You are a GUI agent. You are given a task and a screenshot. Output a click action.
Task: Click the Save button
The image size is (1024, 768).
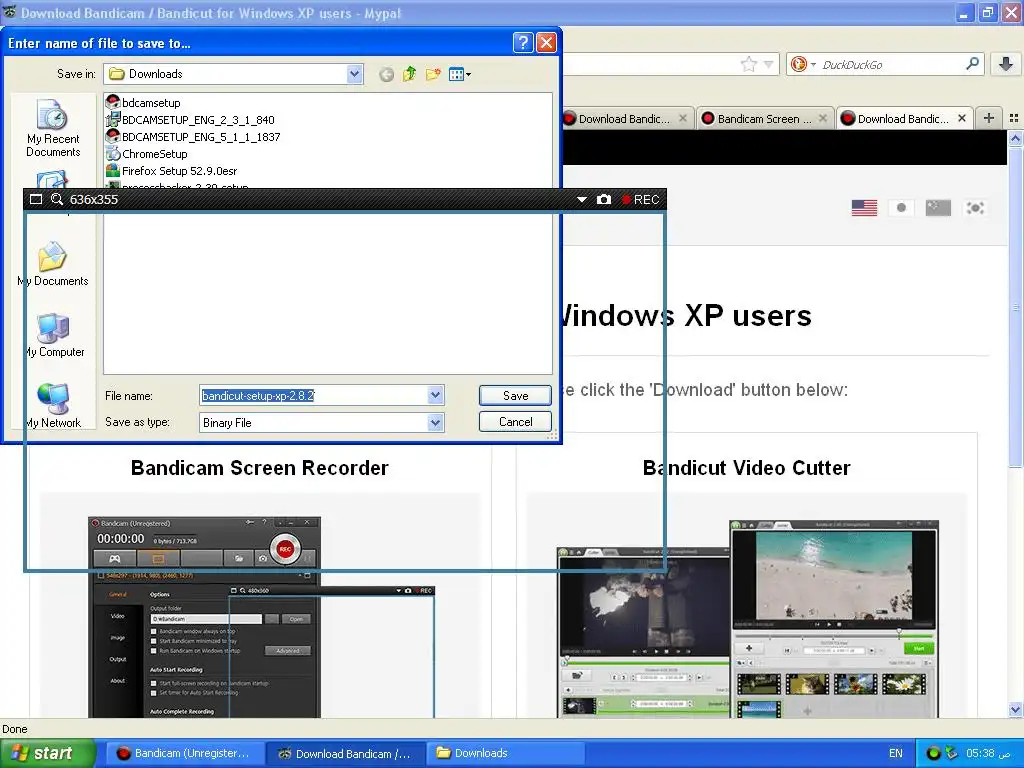click(515, 396)
